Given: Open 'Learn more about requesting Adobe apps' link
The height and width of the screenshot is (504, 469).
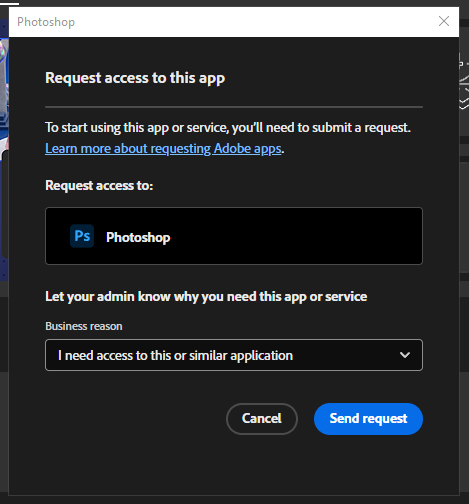Looking at the screenshot, I should (163, 148).
